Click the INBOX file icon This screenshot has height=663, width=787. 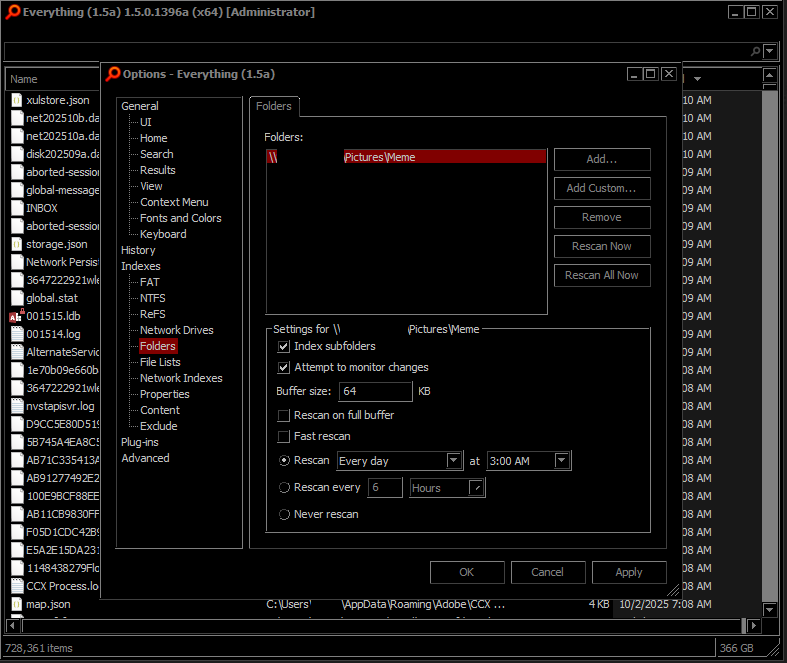point(16,208)
